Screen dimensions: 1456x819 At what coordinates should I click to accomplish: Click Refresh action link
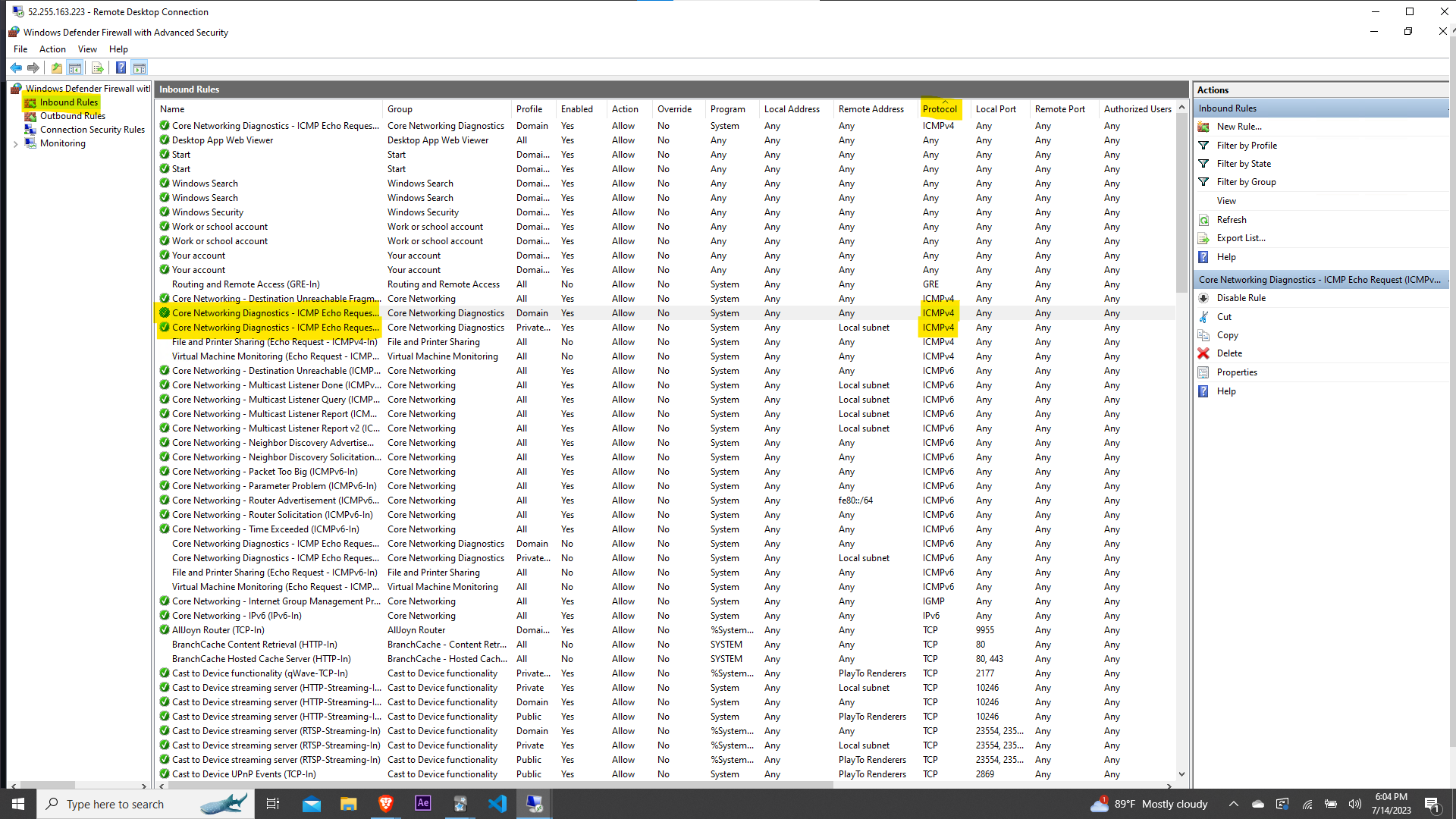[x=1232, y=220]
